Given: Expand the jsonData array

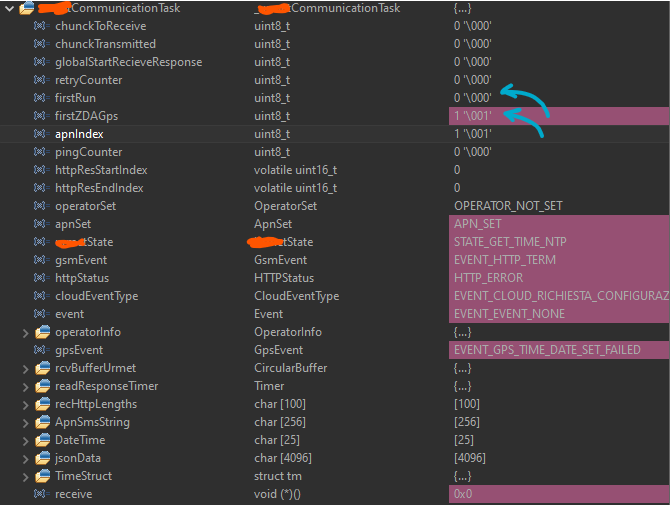Looking at the screenshot, I should pos(26,458).
